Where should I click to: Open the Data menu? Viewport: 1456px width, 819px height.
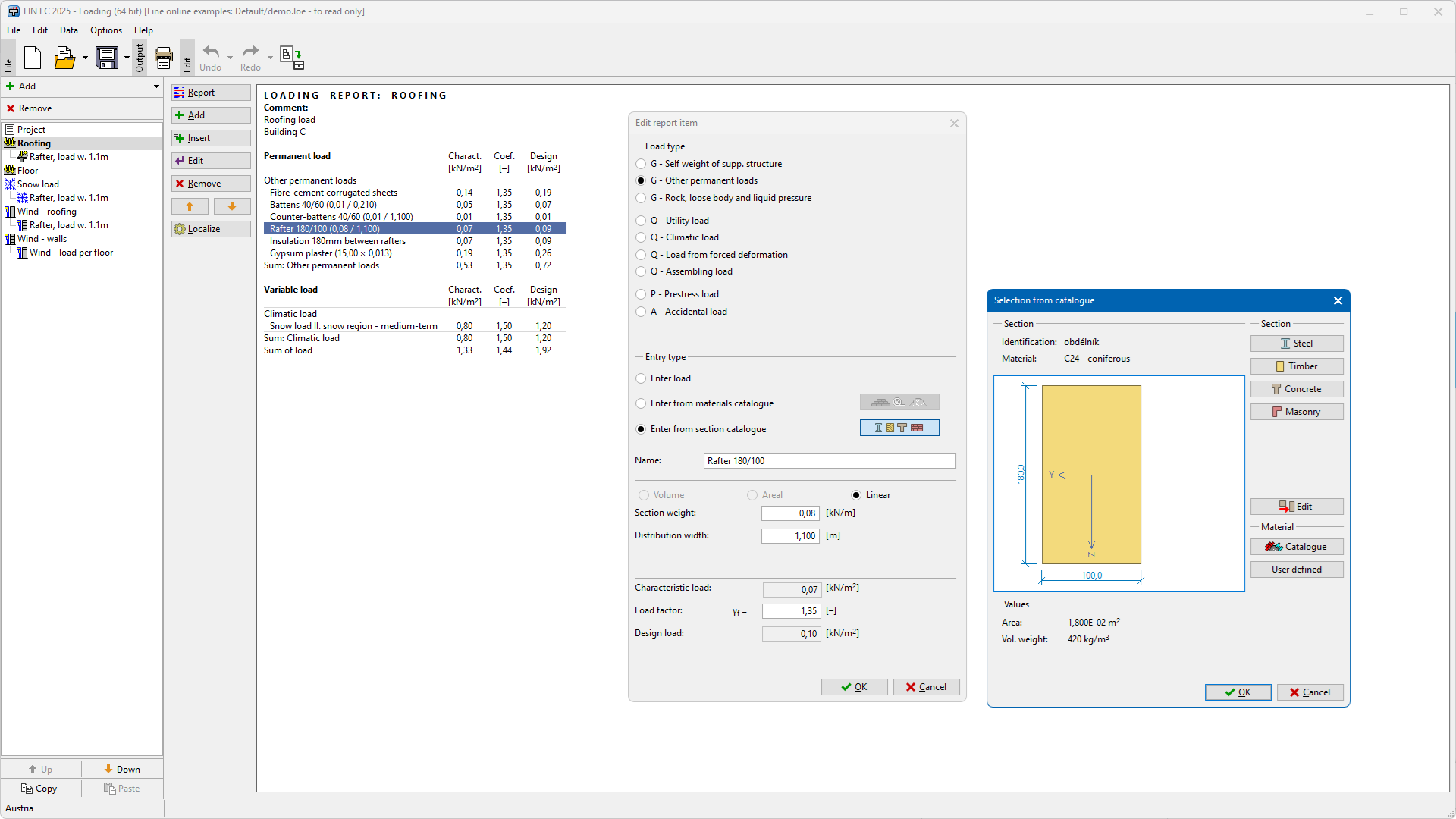pos(68,30)
